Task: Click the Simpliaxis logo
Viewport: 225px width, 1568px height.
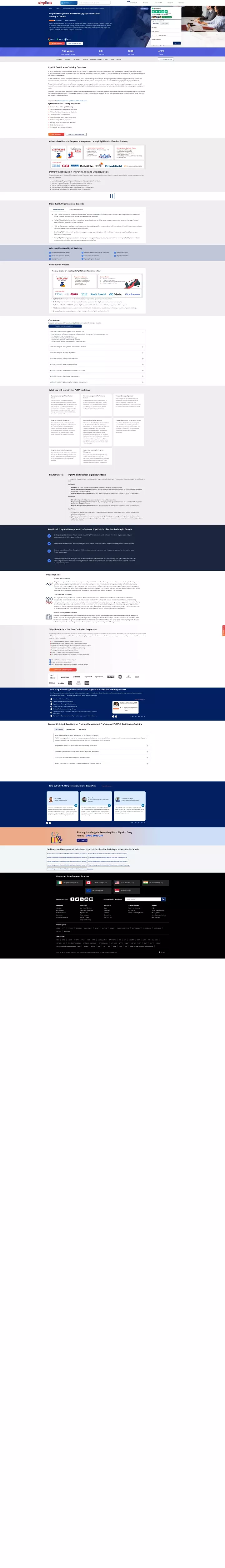Action: point(45,2)
